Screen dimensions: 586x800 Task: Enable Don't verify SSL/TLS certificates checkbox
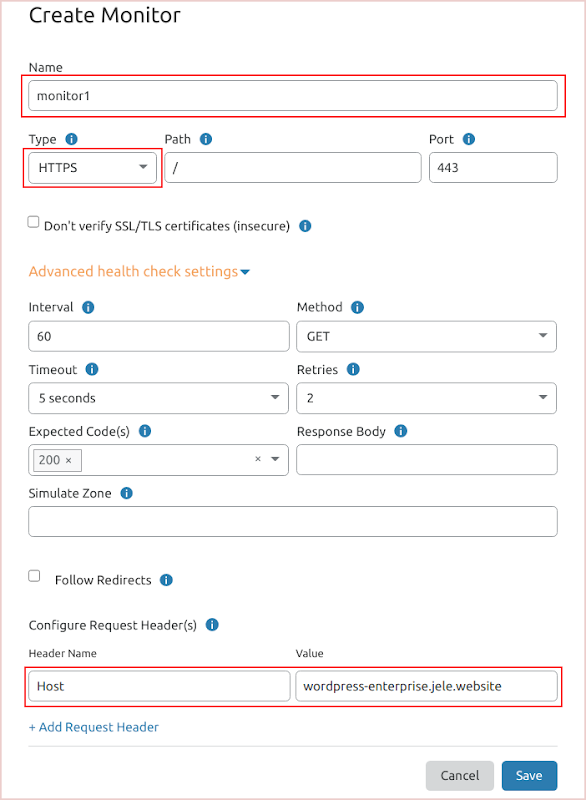tap(33, 222)
